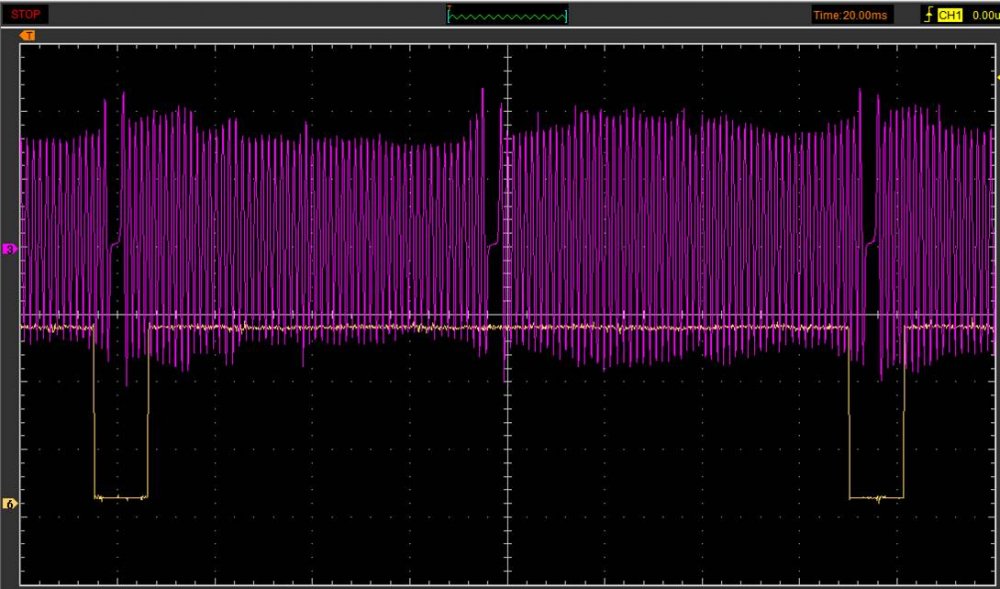
Task: Click bottom of the left yellow low pulse
Action: pyautogui.click(x=120, y=497)
